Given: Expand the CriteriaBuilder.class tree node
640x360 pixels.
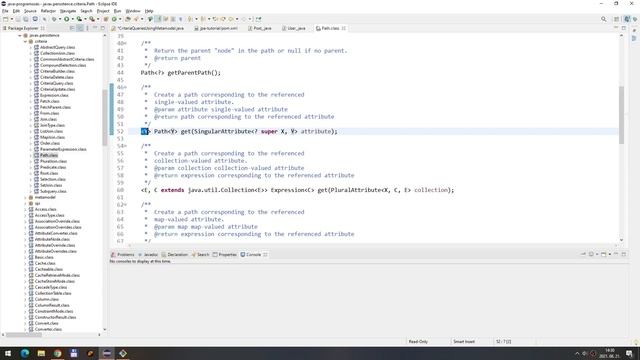Looking at the screenshot, I should (30, 71).
